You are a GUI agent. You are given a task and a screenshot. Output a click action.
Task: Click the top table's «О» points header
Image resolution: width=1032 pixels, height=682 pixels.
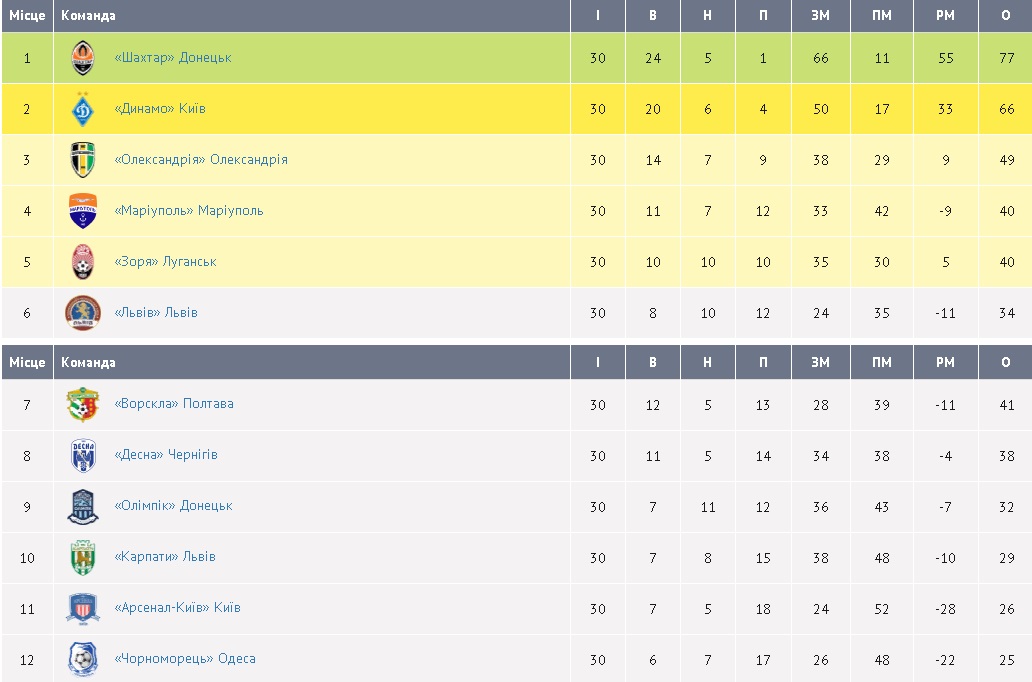coord(1006,16)
